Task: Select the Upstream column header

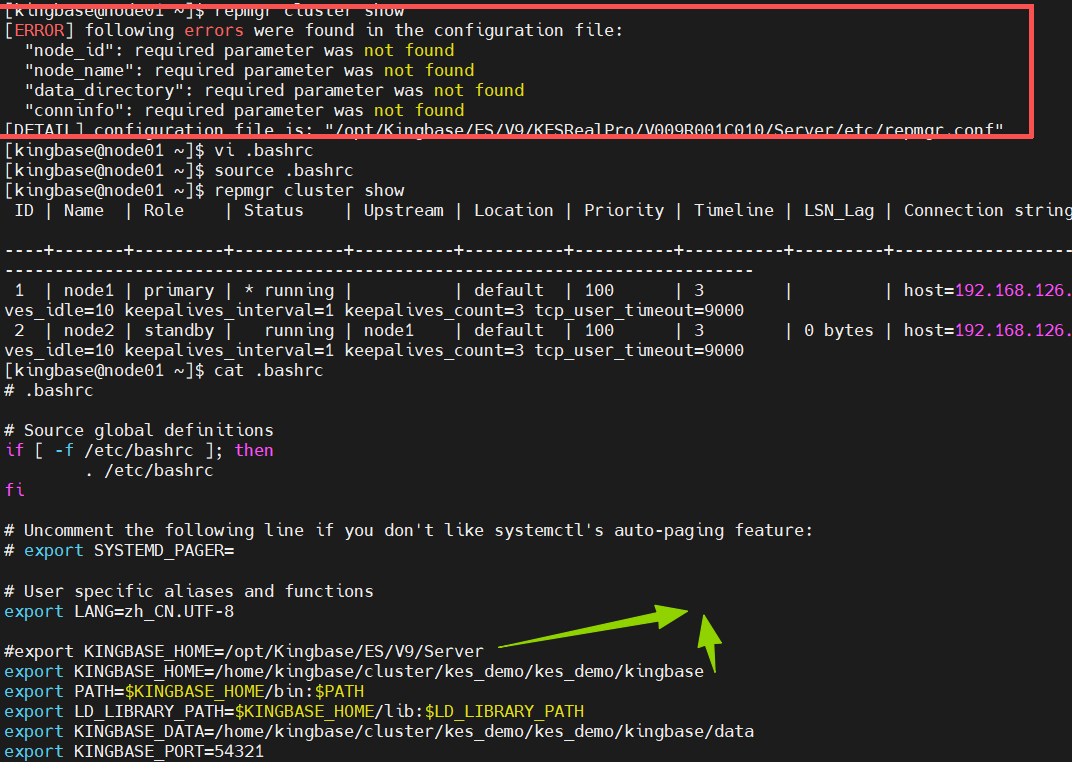Action: coord(403,210)
